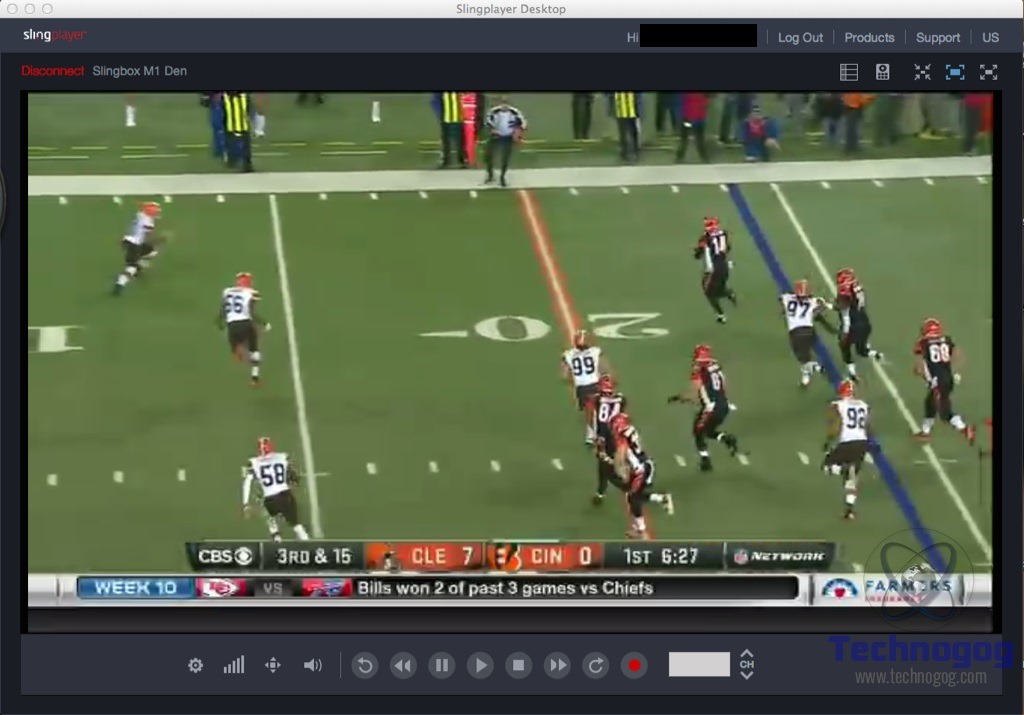Shrink video to compact view icon

[x=922, y=72]
